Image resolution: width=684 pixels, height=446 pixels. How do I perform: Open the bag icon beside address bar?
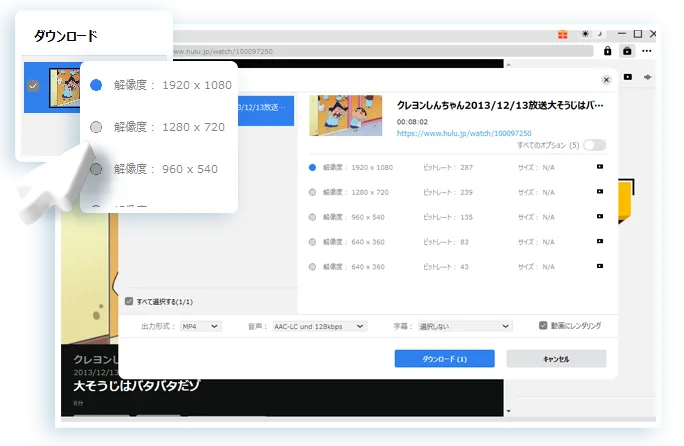(x=627, y=51)
